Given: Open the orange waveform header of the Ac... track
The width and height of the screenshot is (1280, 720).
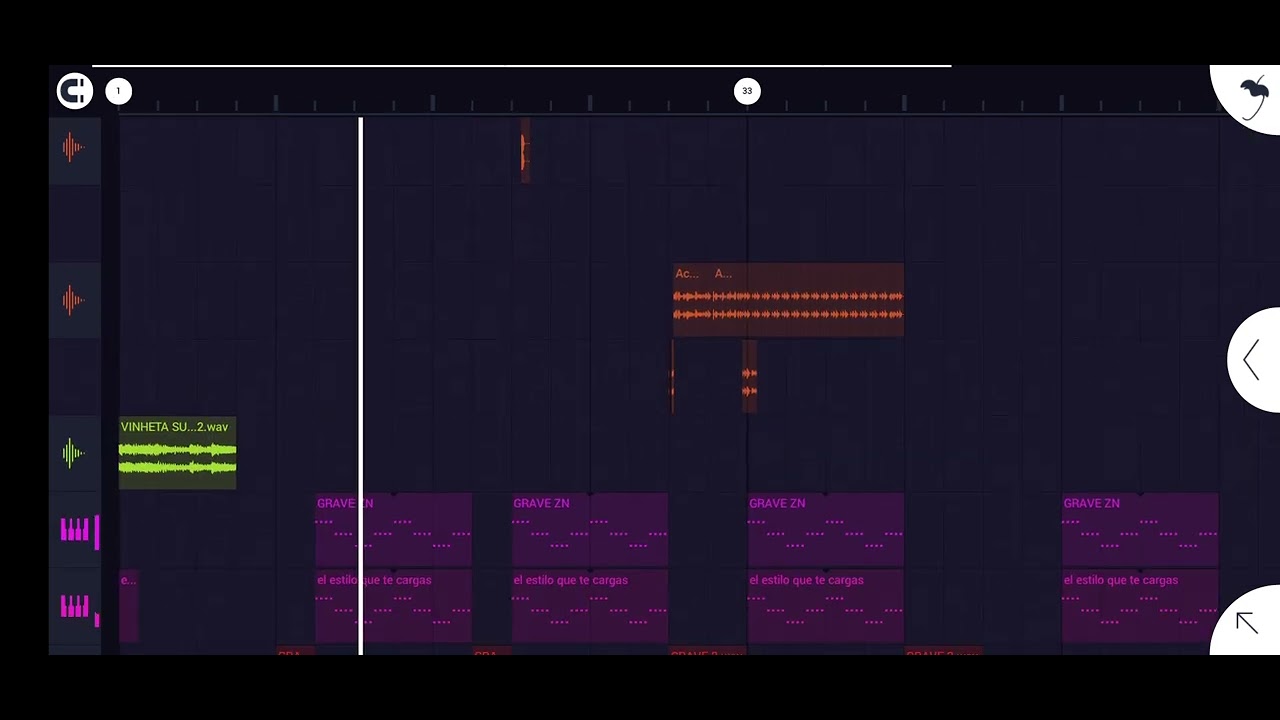Looking at the screenshot, I should [x=74, y=300].
